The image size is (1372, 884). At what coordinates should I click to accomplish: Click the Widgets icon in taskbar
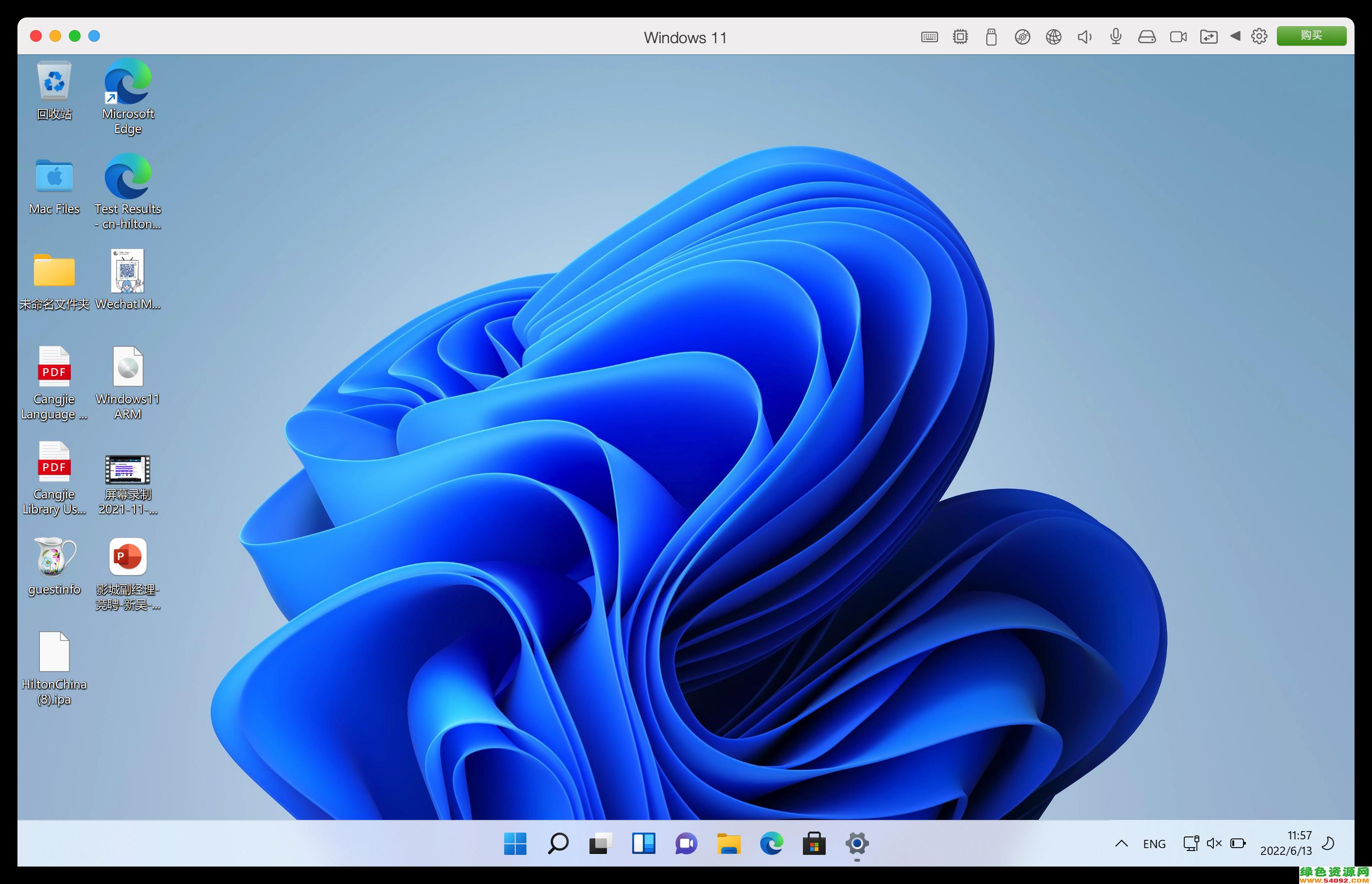click(x=643, y=844)
